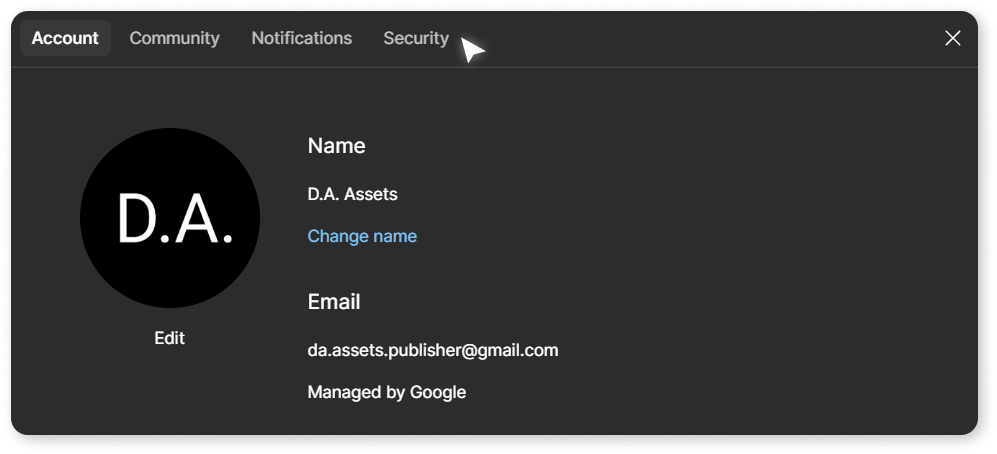Dismiss the dialog with the X icon
Image resolution: width=997 pixels, height=454 pixels.
point(952,38)
